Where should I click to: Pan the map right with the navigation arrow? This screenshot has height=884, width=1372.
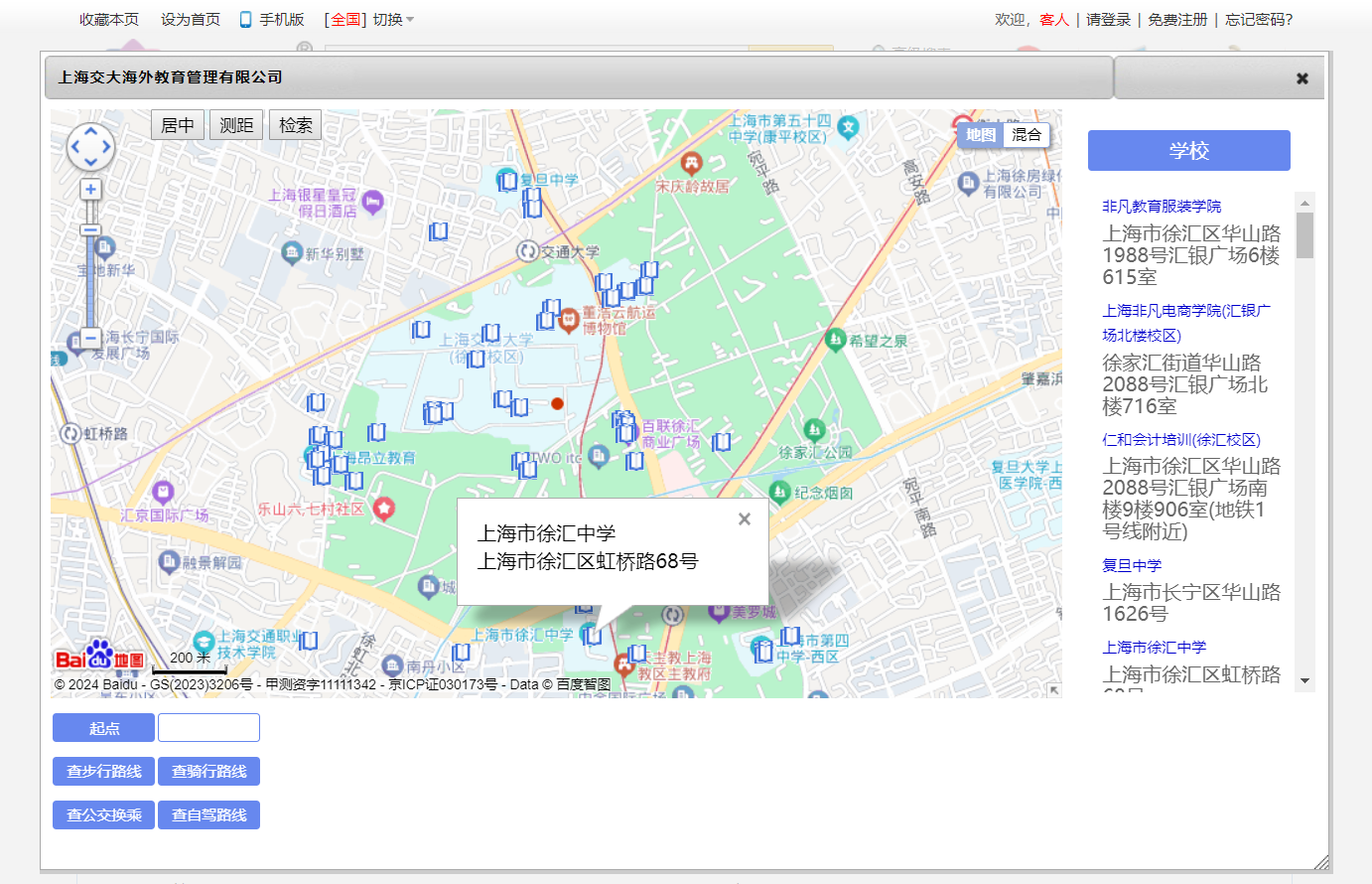tap(106, 148)
